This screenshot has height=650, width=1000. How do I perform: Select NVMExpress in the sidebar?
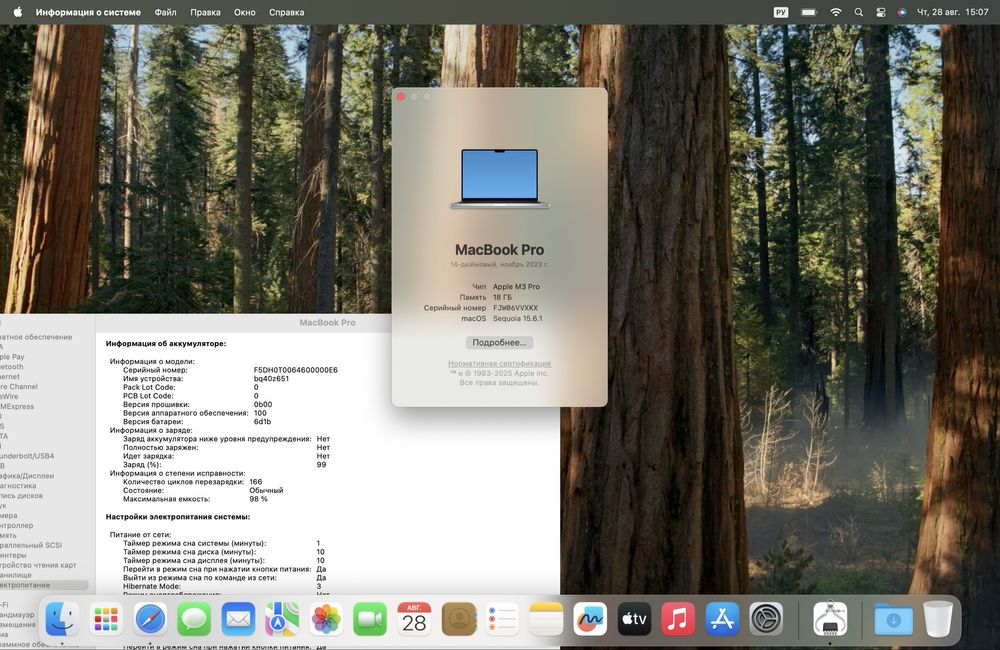tap(17, 406)
